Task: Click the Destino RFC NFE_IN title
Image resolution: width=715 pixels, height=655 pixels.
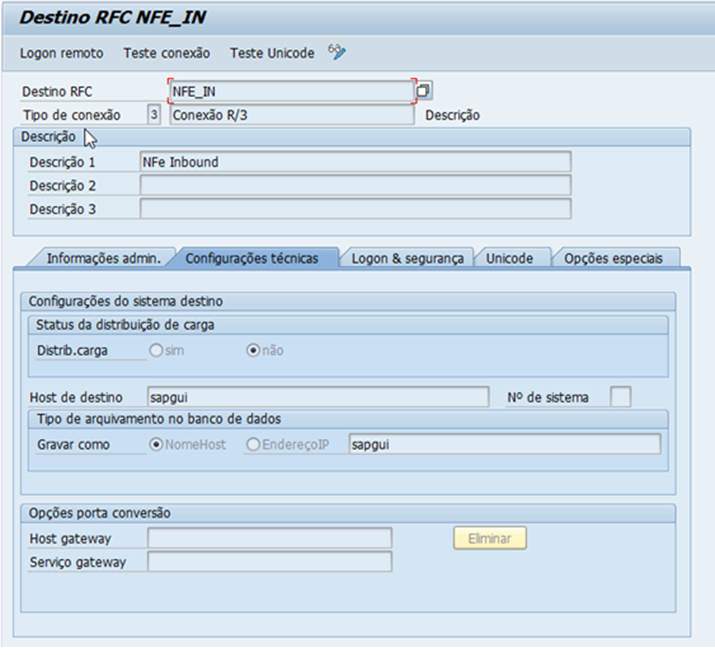Action: (x=113, y=17)
